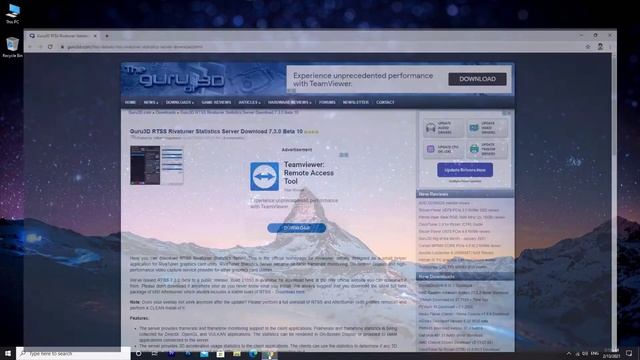The height and width of the screenshot is (360, 640).
Task: Expand the ARTICLES navigation dropdown
Action: [x=249, y=102]
